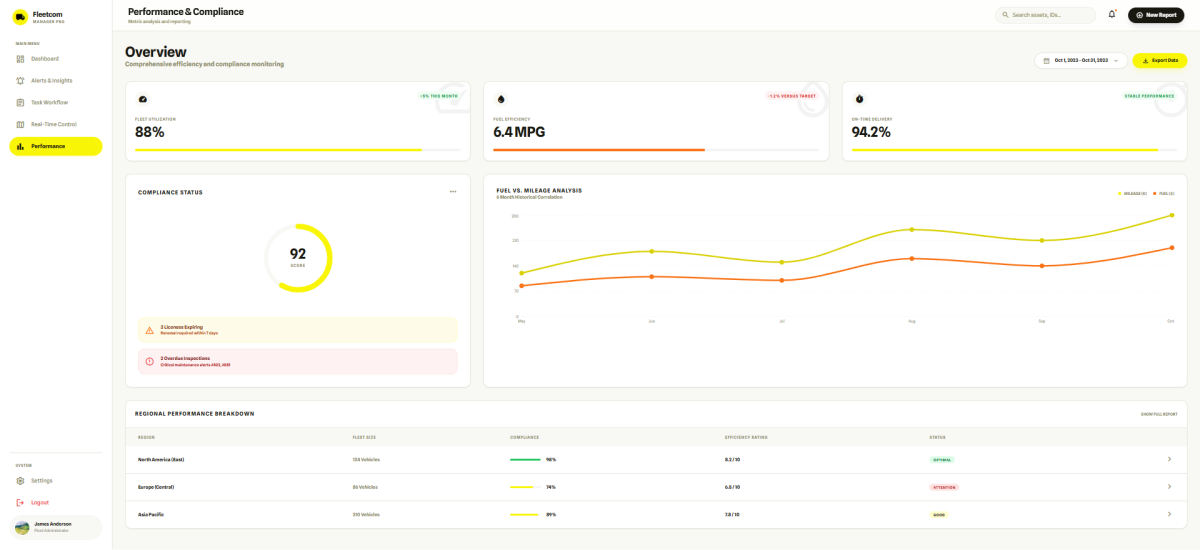
Task: Open the Dashboard menu item
Action: [56, 59]
